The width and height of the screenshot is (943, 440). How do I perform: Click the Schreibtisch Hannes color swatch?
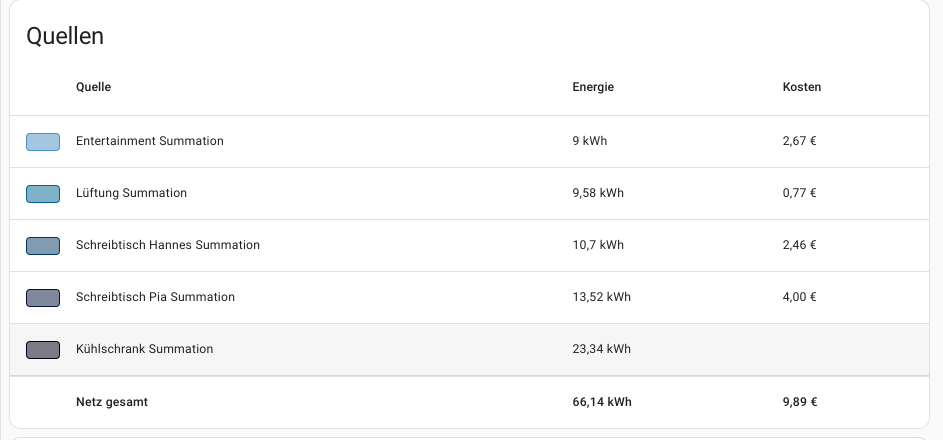[43, 246]
